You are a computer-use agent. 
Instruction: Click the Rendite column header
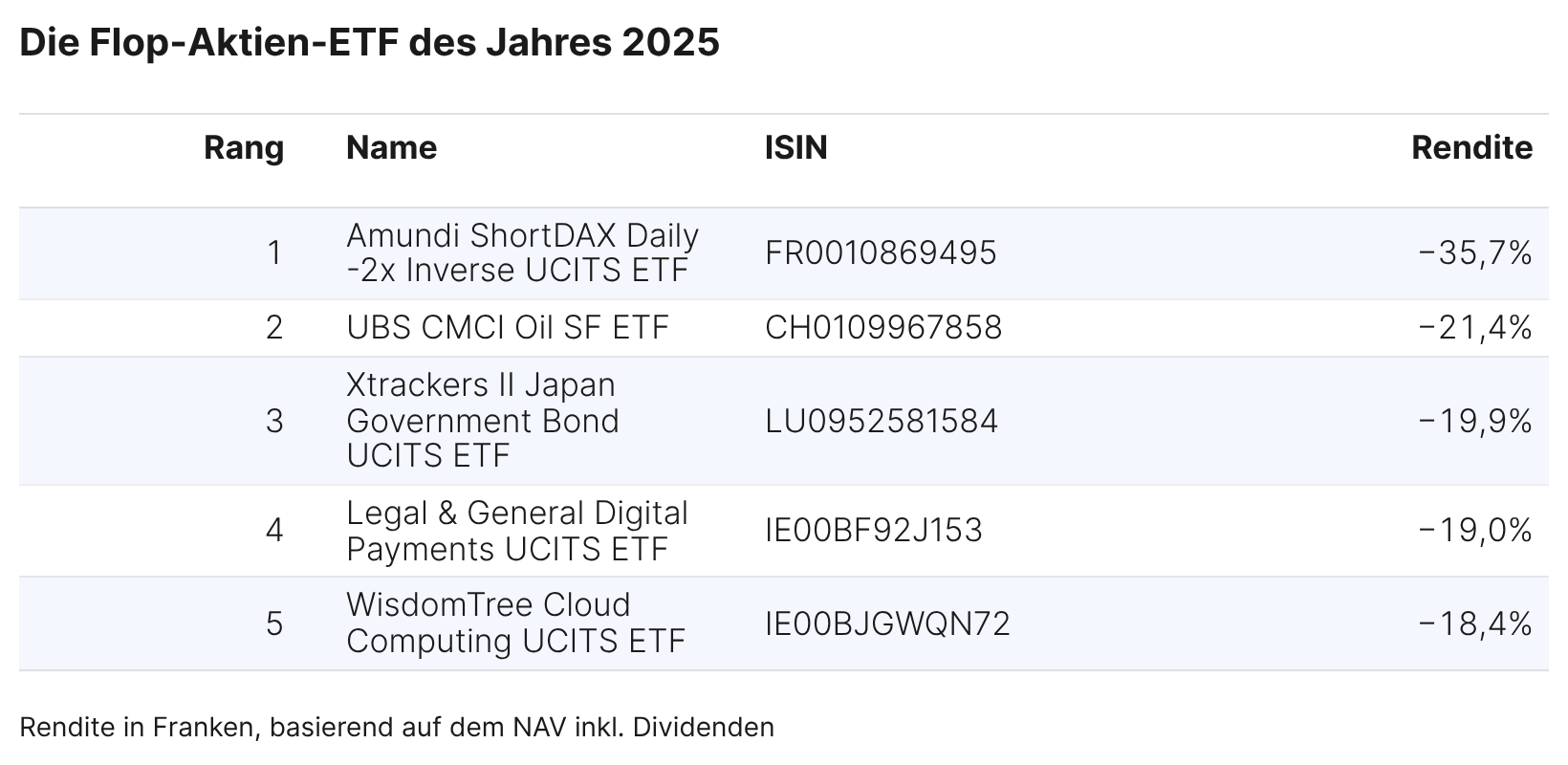point(1471,148)
